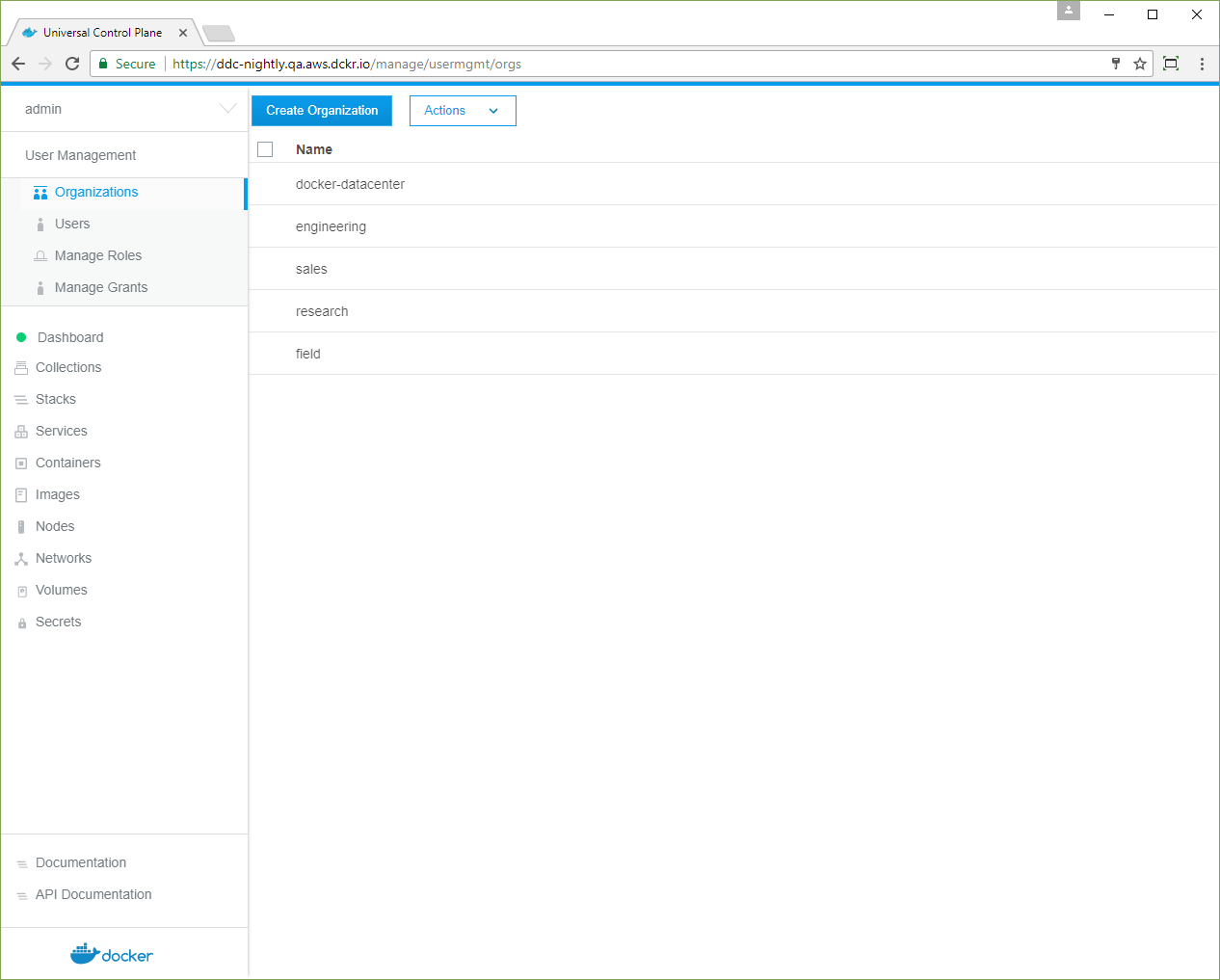Click the Networks icon in sidebar
The image size is (1220, 980).
[x=21, y=559]
